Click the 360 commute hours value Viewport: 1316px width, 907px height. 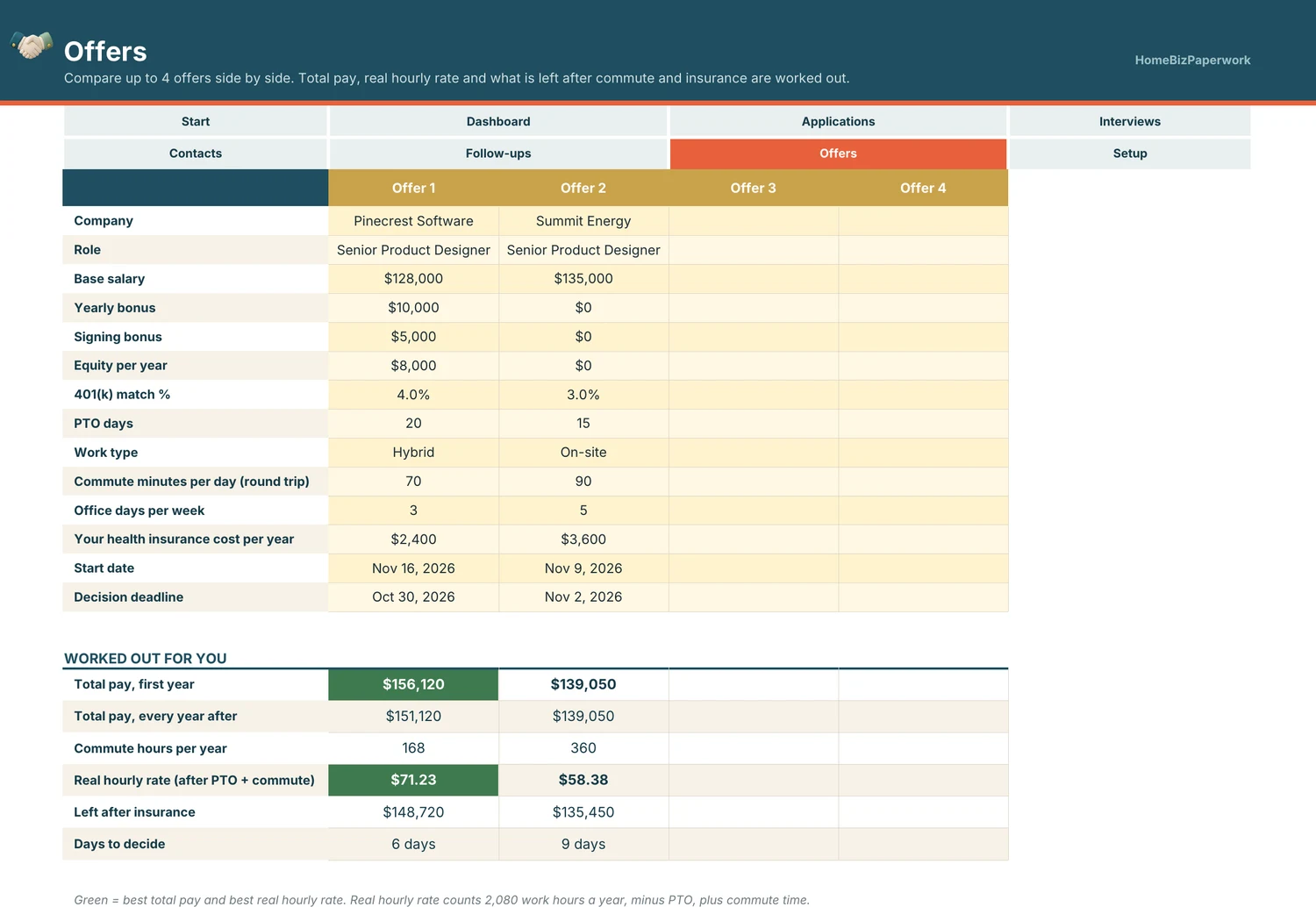[x=583, y=748]
